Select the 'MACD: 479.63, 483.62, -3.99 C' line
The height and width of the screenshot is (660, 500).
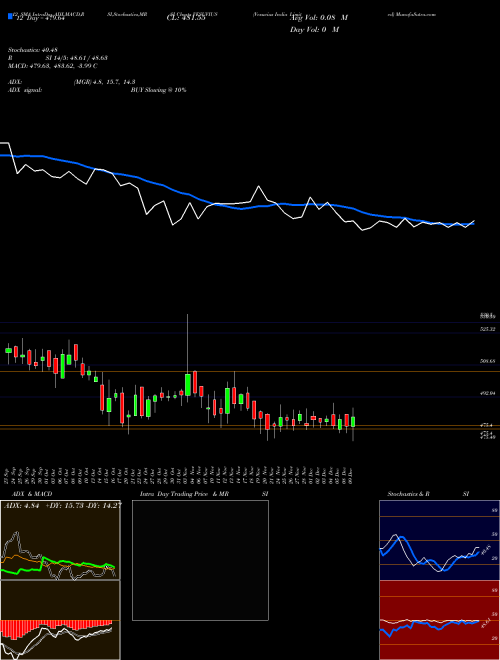pyautogui.click(x=53, y=66)
